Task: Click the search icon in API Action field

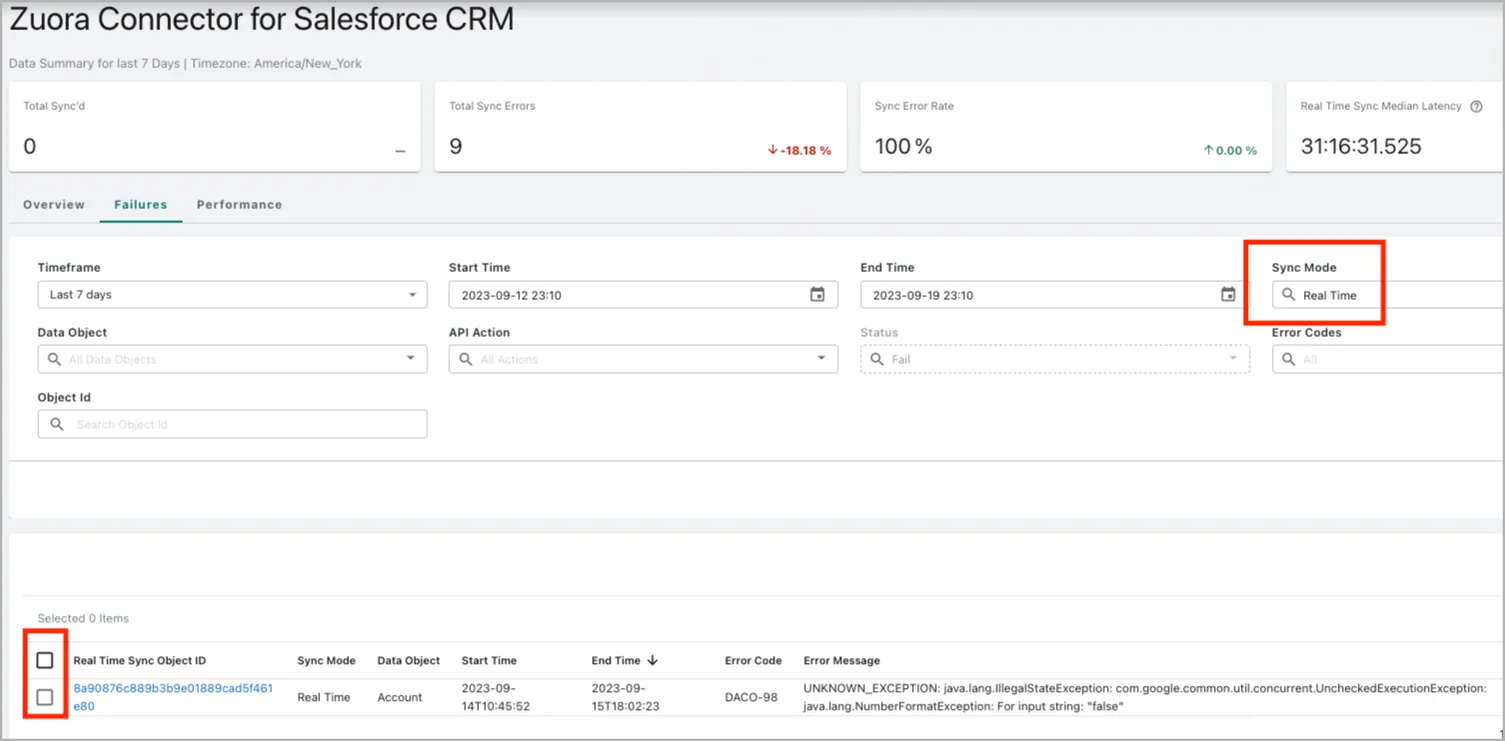Action: tap(466, 359)
